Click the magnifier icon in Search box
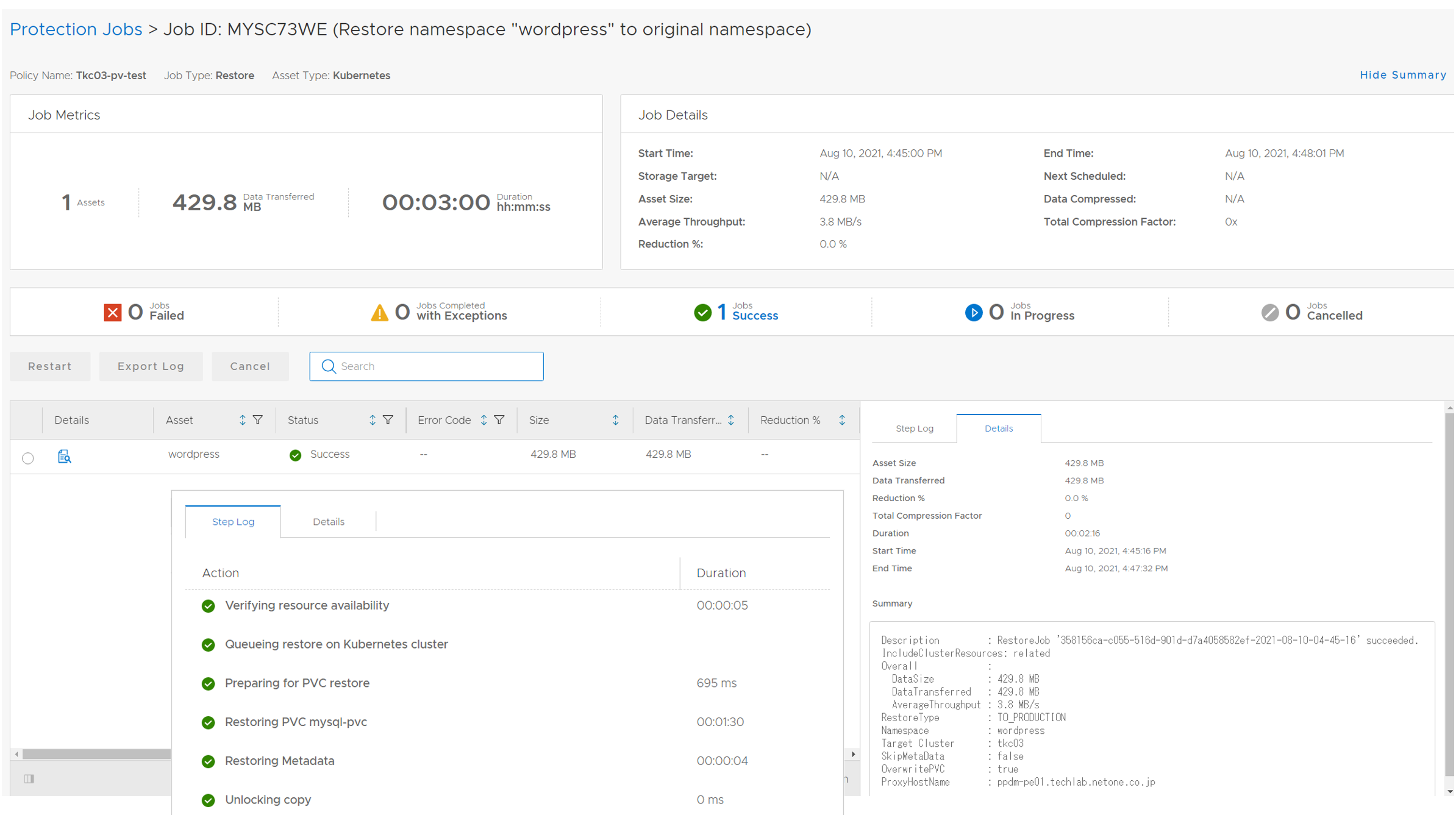The image size is (1456, 815). pos(329,366)
